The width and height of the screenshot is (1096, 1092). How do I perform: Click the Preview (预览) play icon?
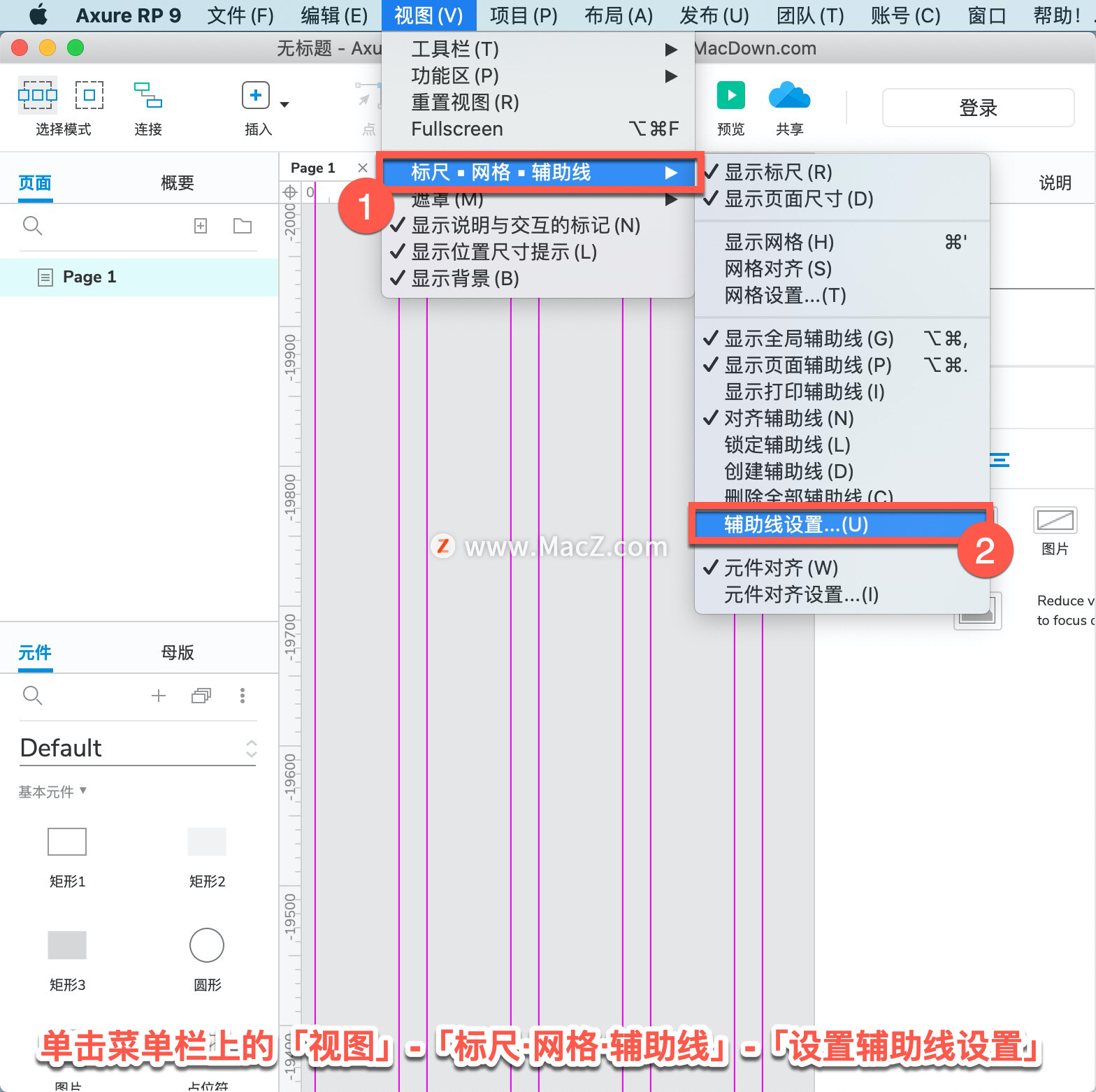[731, 95]
